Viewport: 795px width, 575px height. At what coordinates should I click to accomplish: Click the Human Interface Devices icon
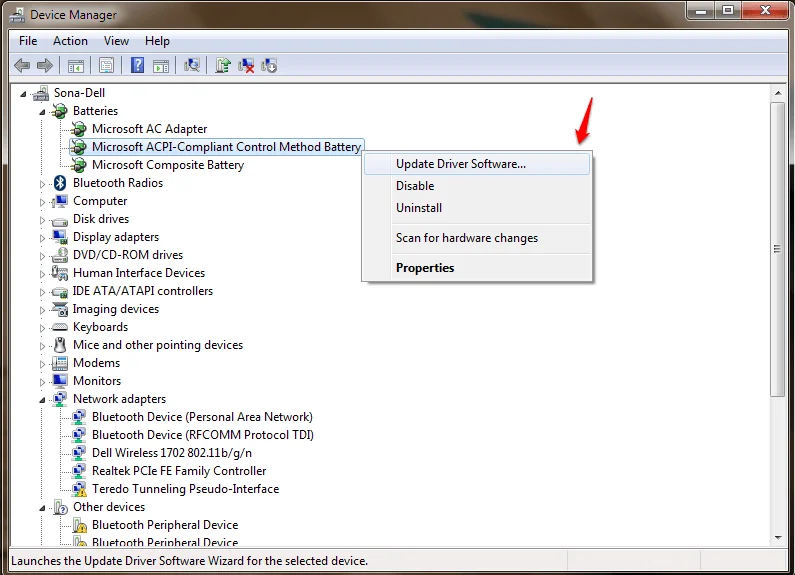coord(59,273)
